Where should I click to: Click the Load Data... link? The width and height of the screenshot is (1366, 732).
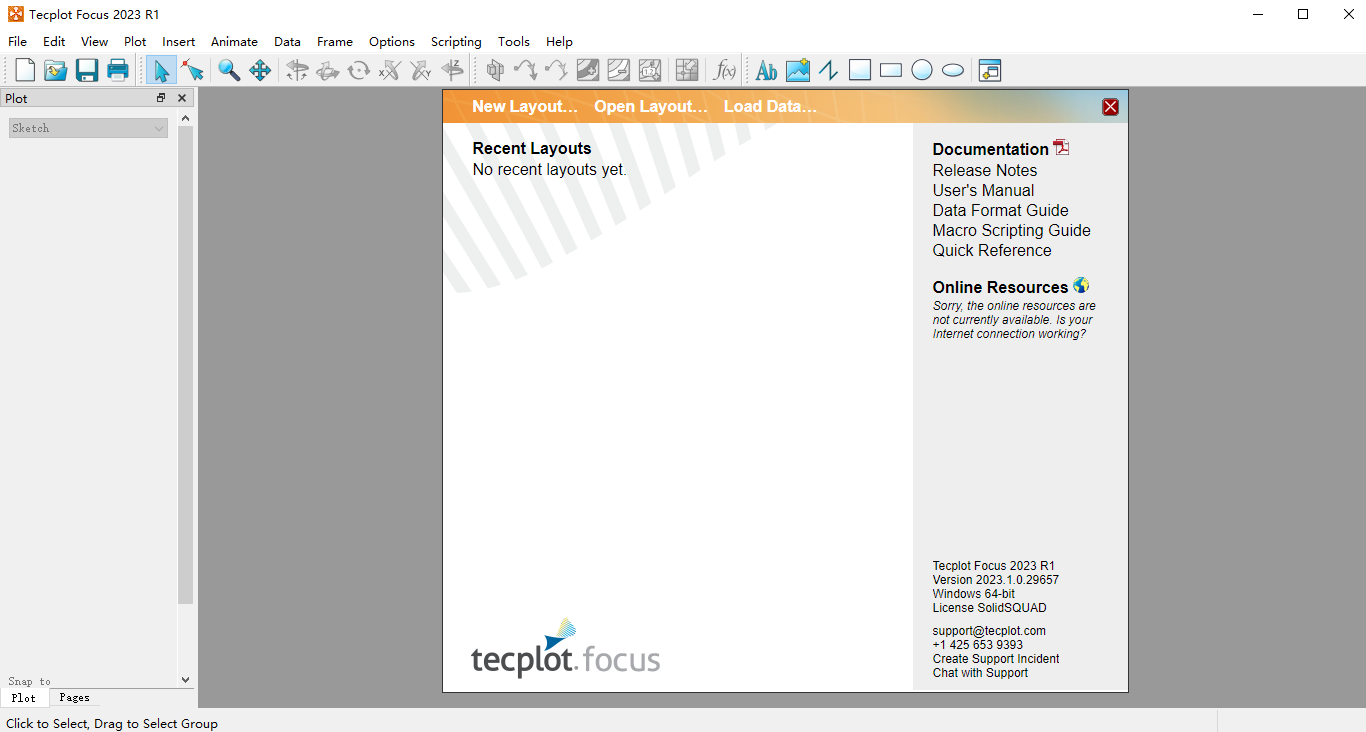pyautogui.click(x=770, y=106)
